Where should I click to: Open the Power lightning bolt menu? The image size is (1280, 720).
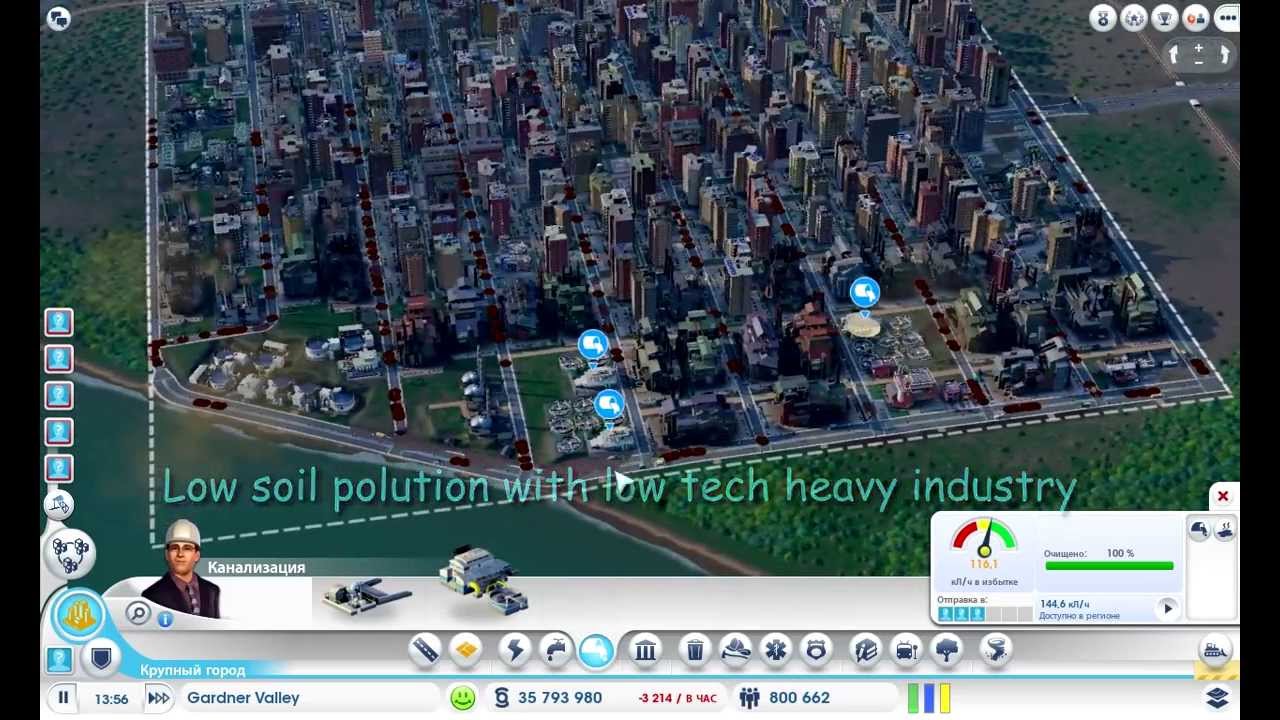click(x=515, y=651)
